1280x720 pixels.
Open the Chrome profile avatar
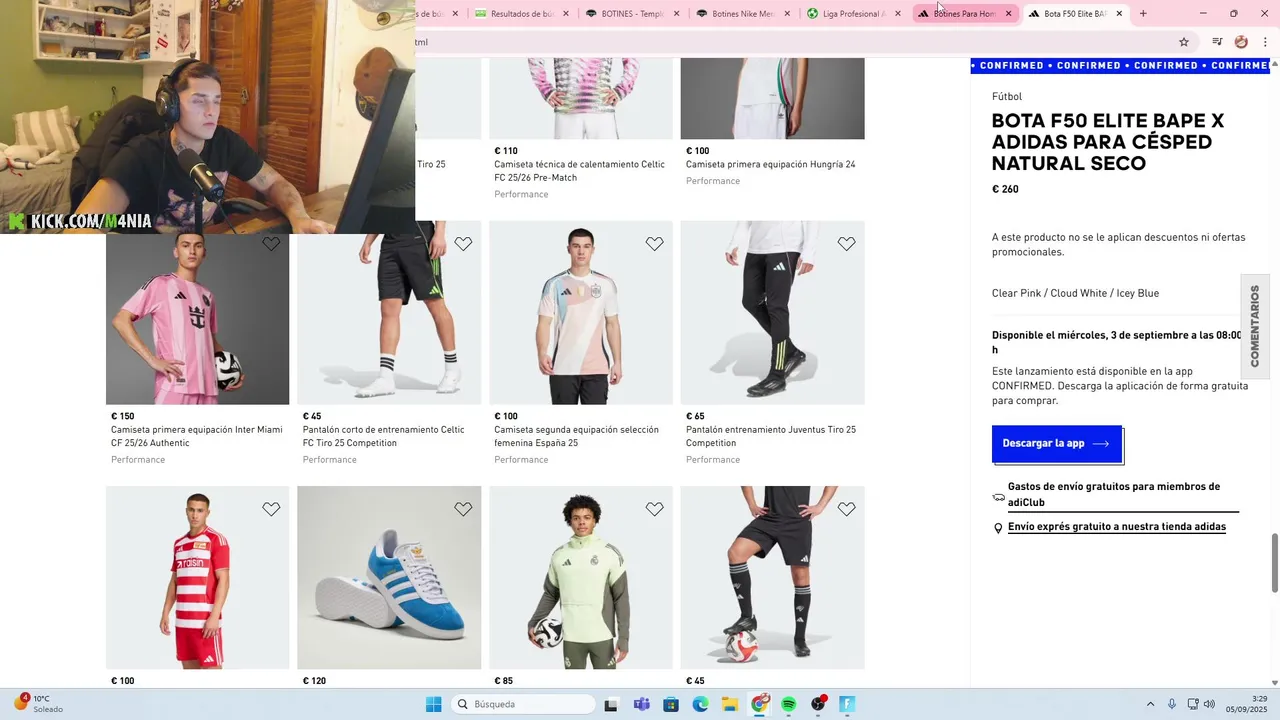(1241, 42)
